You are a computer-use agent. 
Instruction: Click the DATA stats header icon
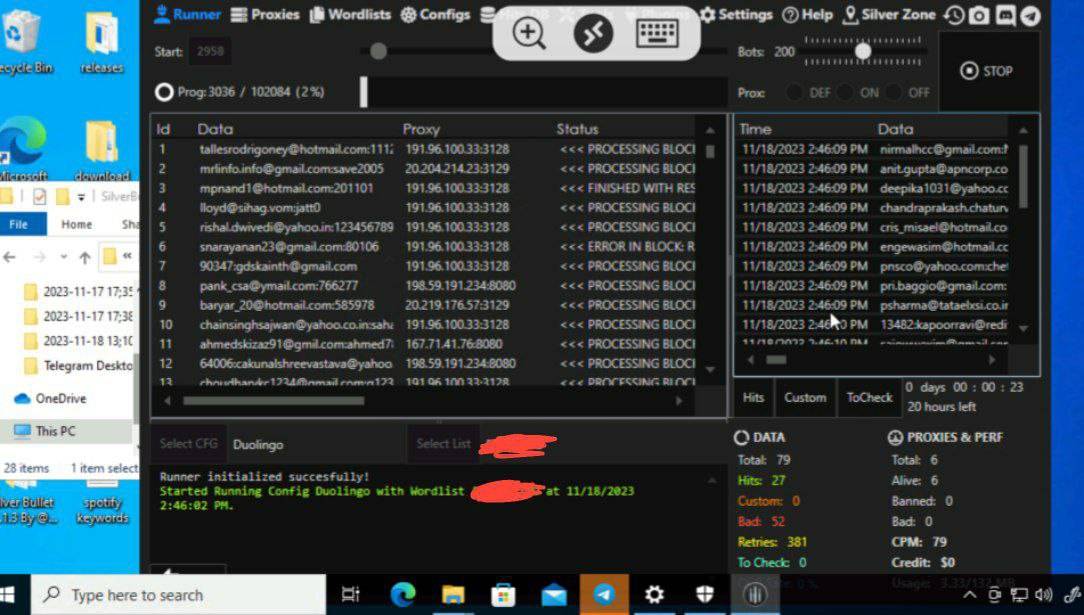tap(742, 437)
